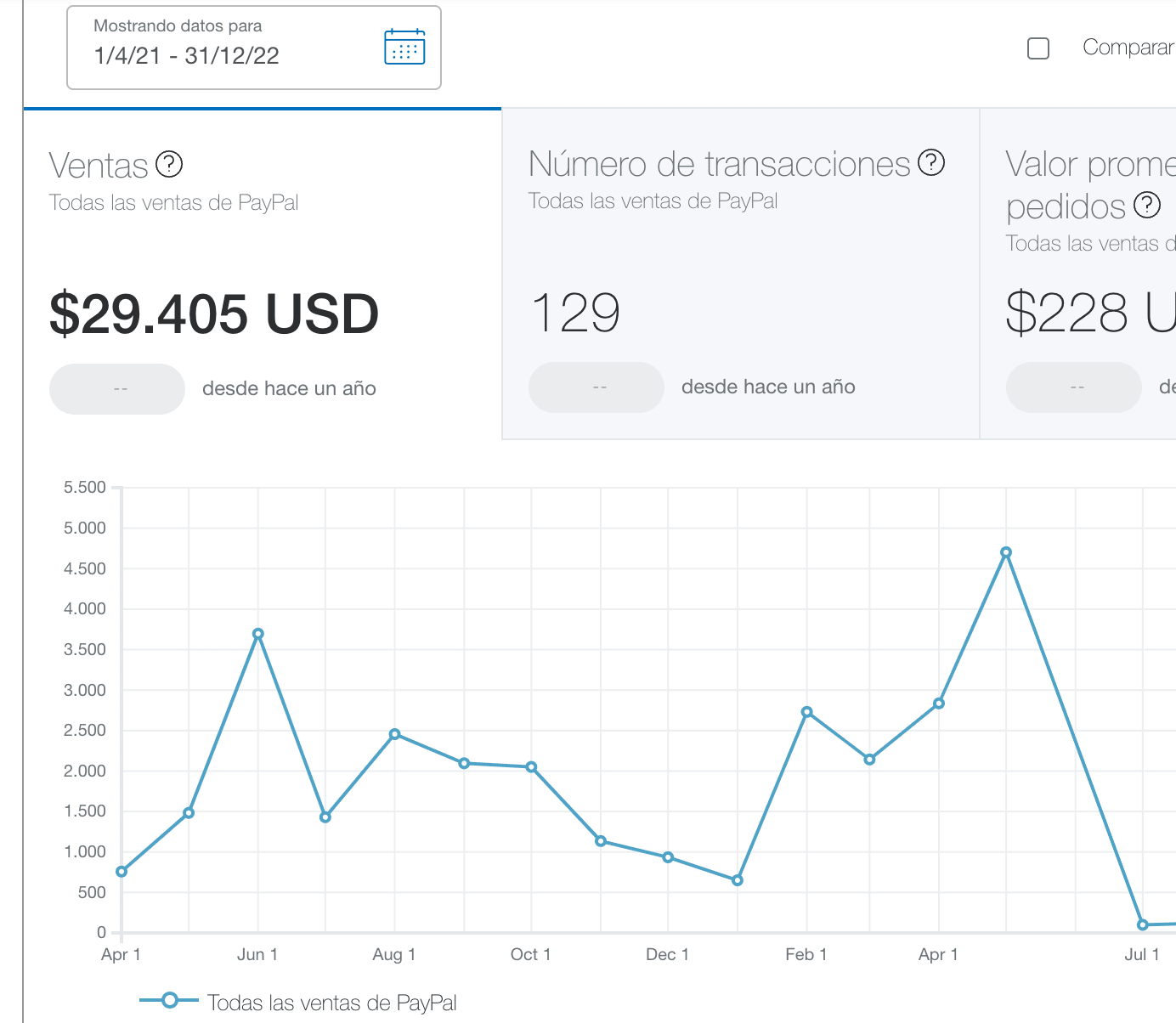Click the chart data point at Dec 1
1176x1023 pixels.
(668, 857)
